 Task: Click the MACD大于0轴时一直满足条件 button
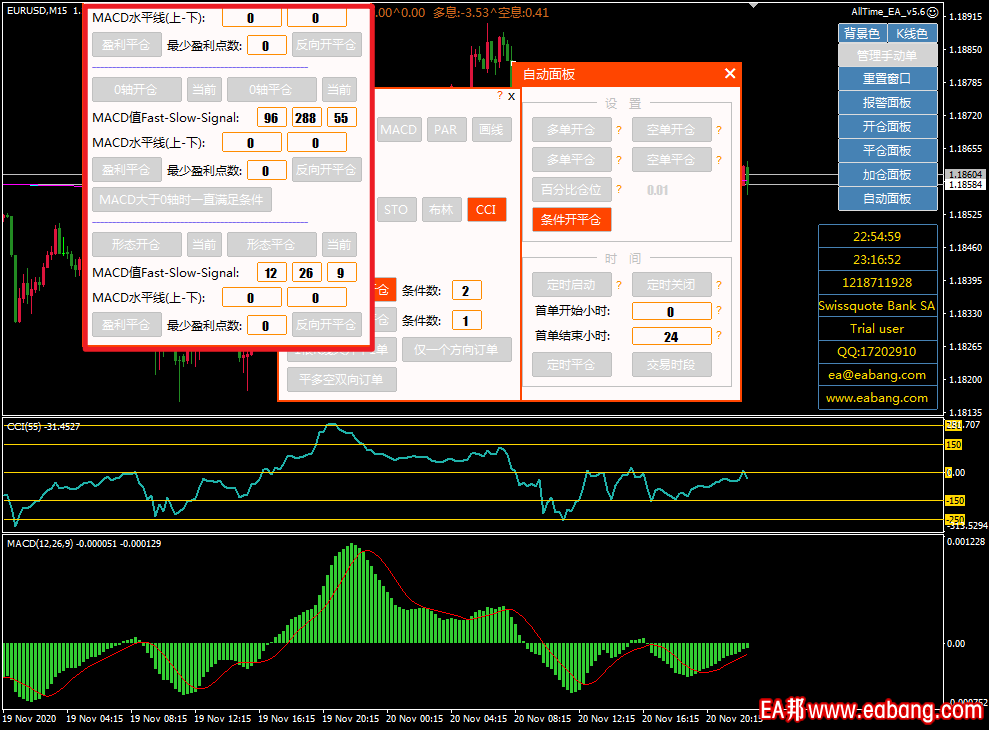[181, 200]
